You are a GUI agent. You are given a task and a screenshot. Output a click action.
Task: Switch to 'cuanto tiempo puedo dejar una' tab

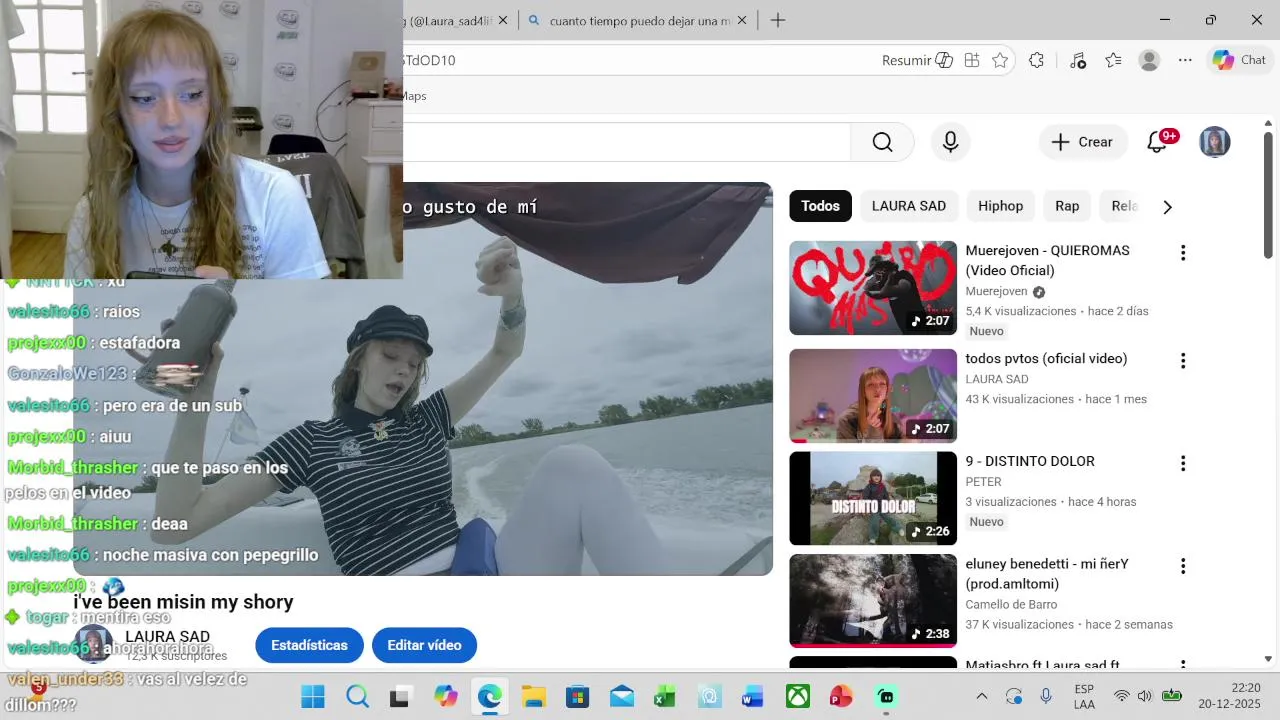[640, 20]
